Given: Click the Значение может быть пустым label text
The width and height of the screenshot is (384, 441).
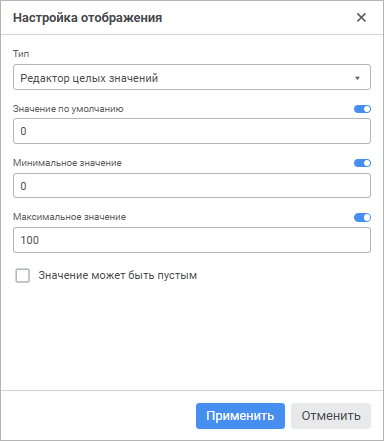Looking at the screenshot, I should click(118, 276).
